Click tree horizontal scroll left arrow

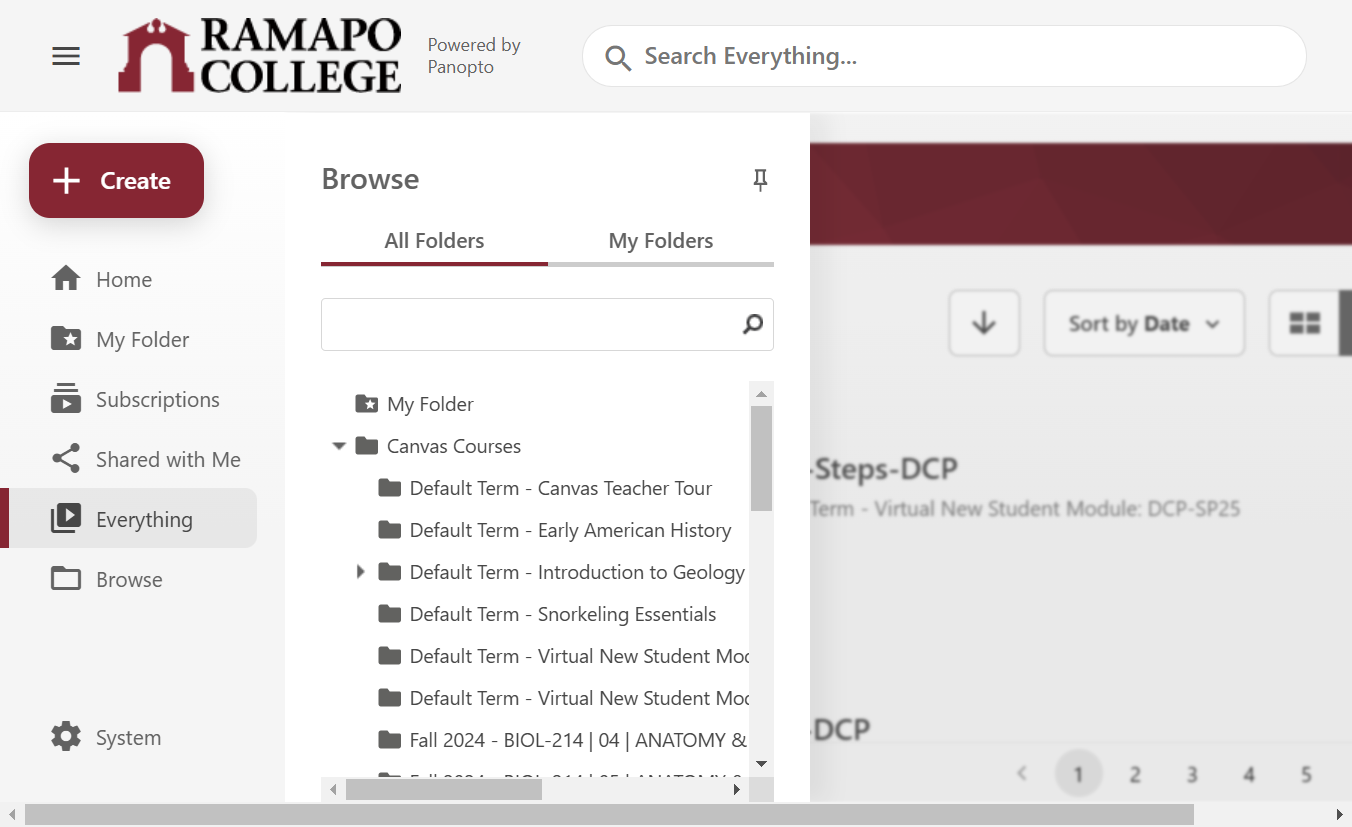333,790
